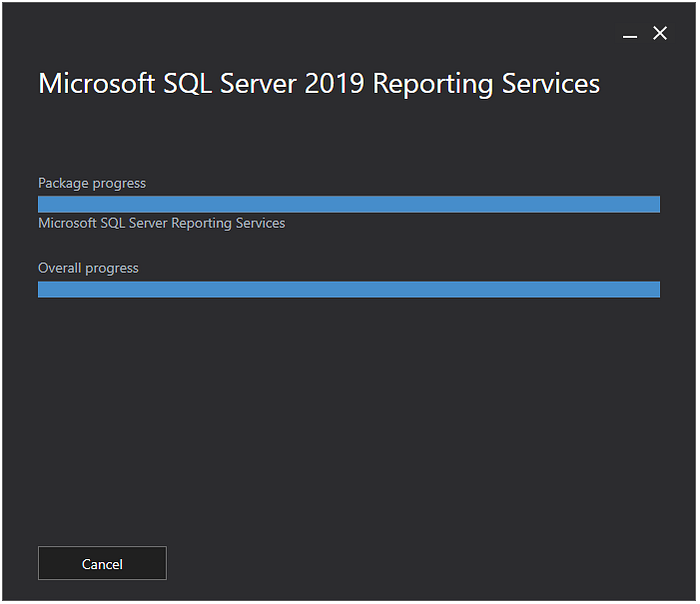Click the word Microsoft in the heading
The width and height of the screenshot is (700, 604).
tap(96, 83)
